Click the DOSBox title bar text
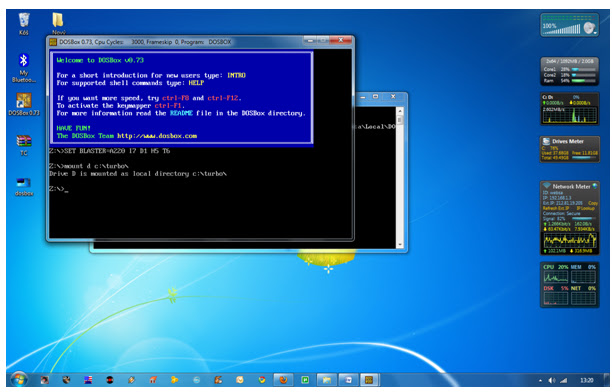 click(145, 42)
